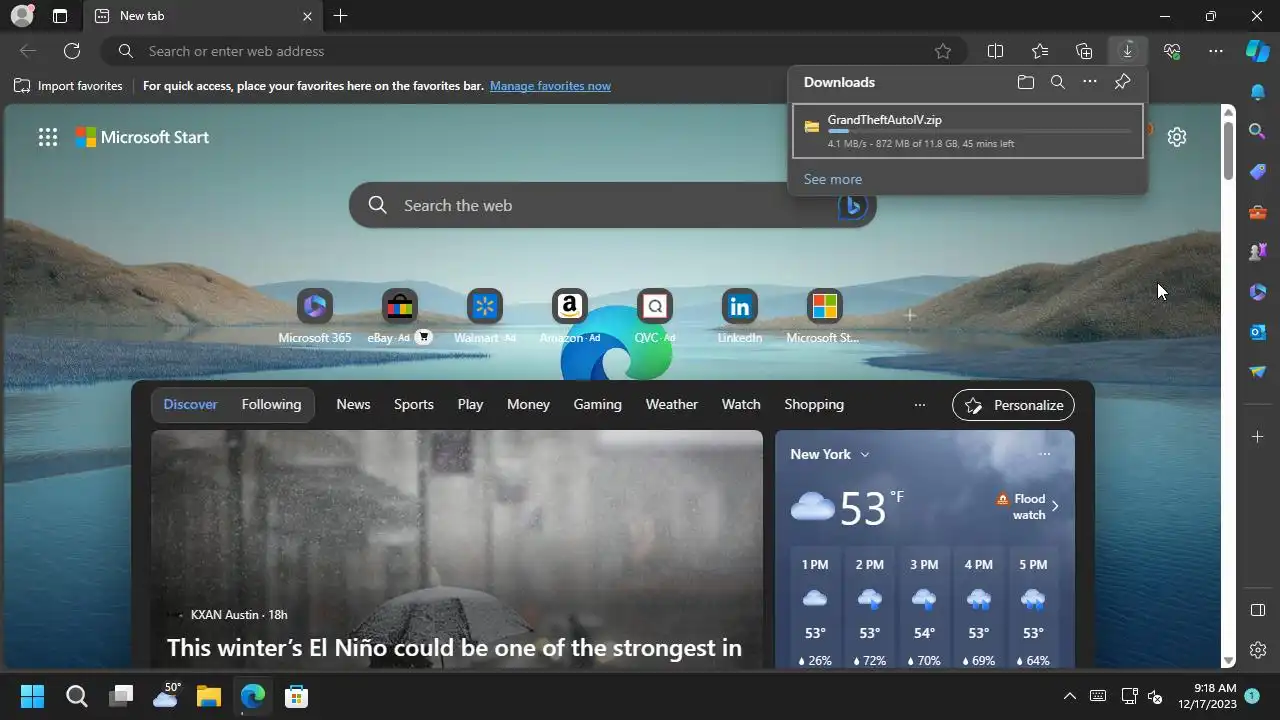This screenshot has width=1280, height=720.
Task: Open more options in Downloads panel
Action: tap(1090, 82)
